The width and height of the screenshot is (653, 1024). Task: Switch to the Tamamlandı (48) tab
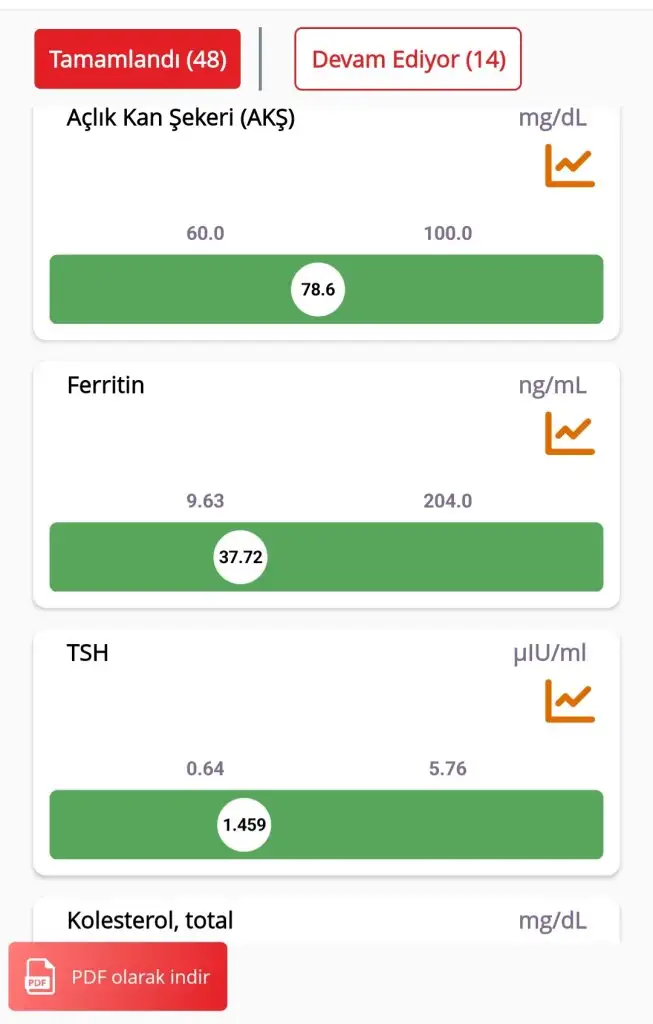138,59
